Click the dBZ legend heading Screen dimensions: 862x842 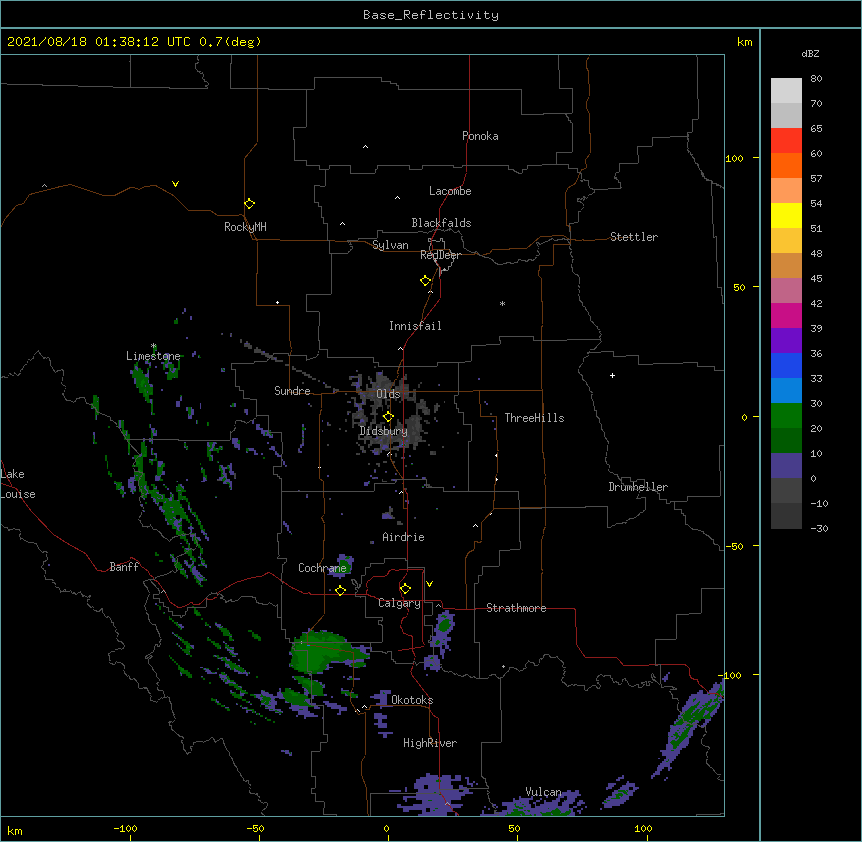coord(810,53)
